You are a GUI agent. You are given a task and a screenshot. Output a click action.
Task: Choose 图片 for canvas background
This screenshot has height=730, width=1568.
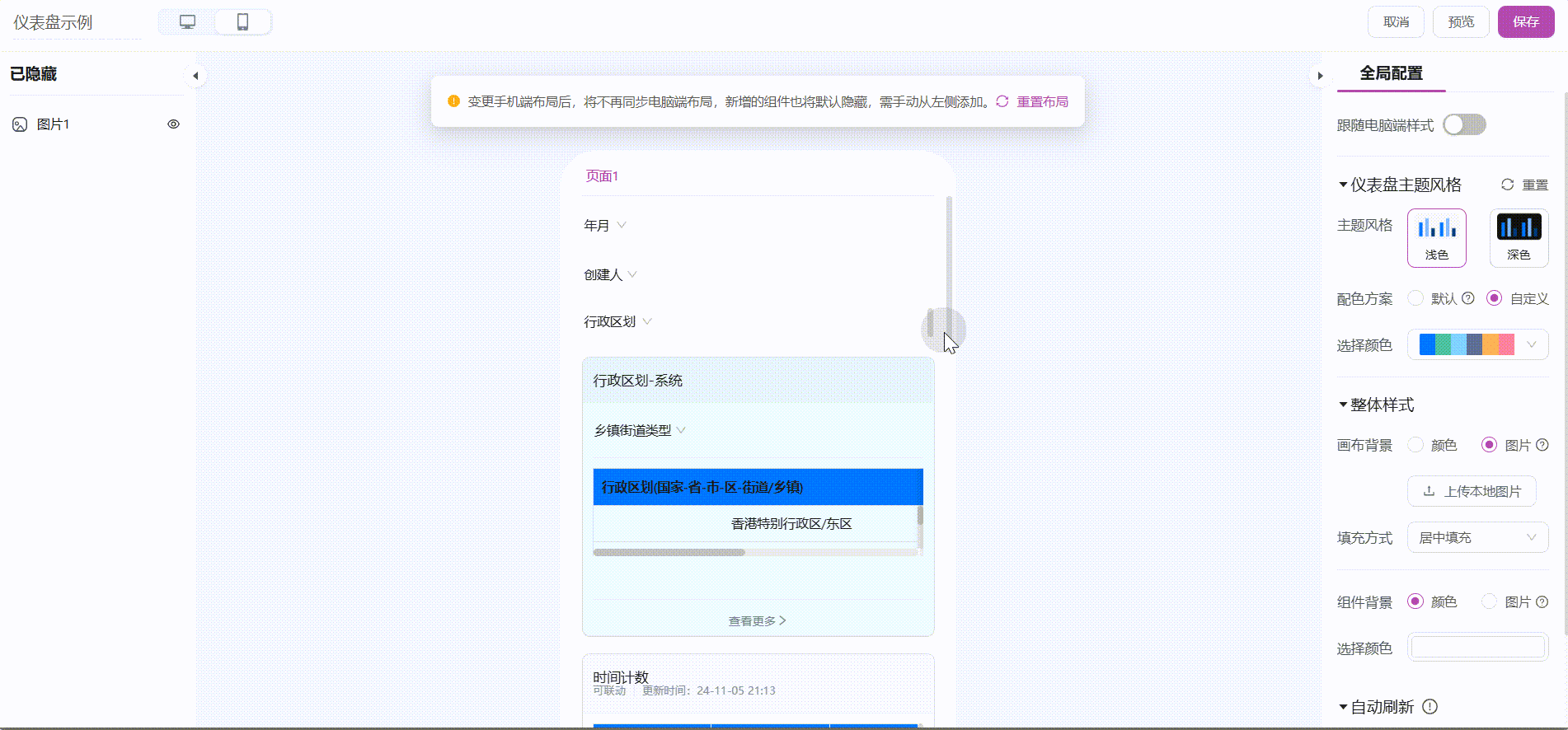[1489, 445]
